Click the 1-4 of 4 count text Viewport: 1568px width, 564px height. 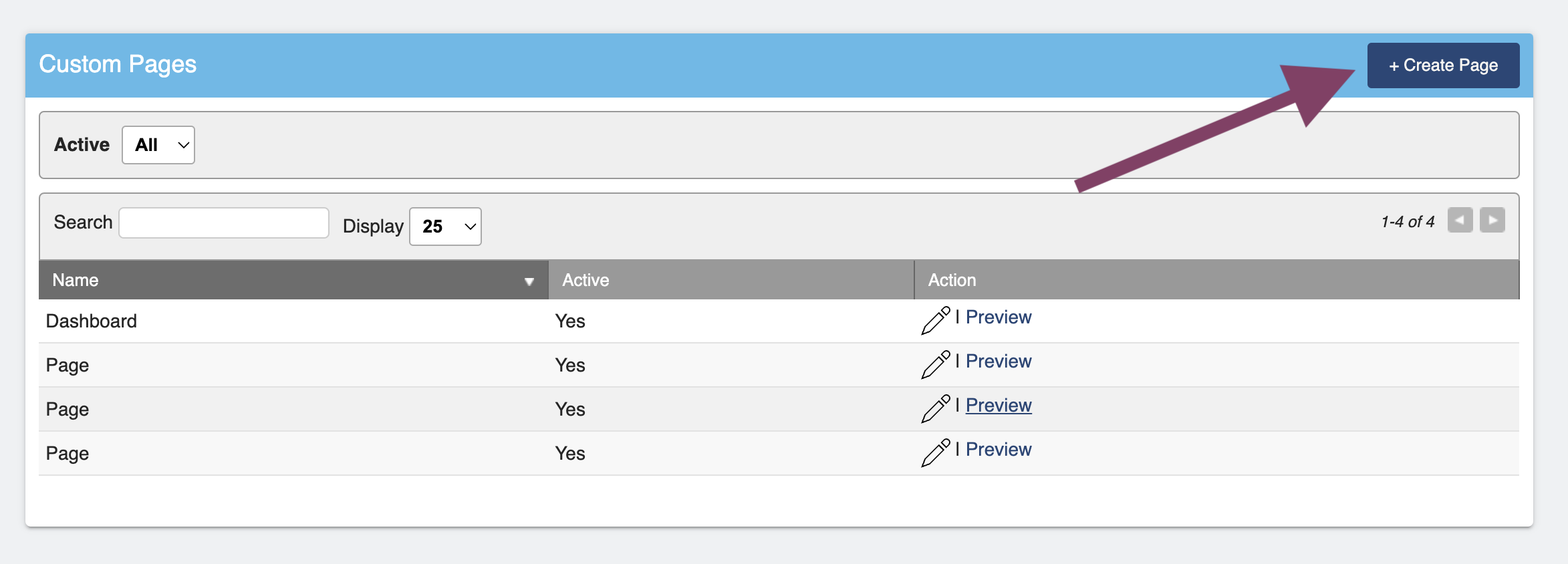1408,222
